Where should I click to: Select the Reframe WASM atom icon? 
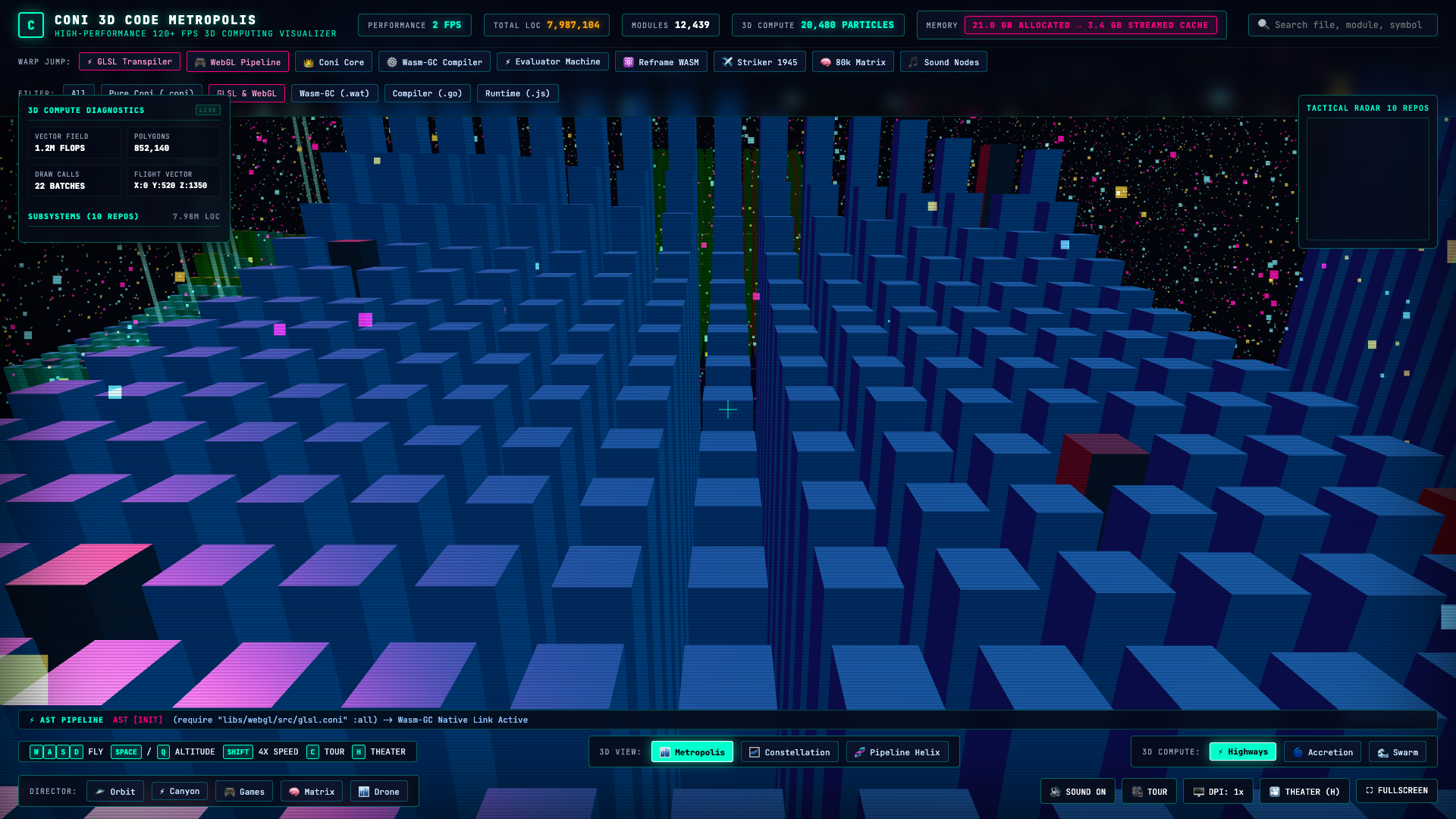point(629,62)
